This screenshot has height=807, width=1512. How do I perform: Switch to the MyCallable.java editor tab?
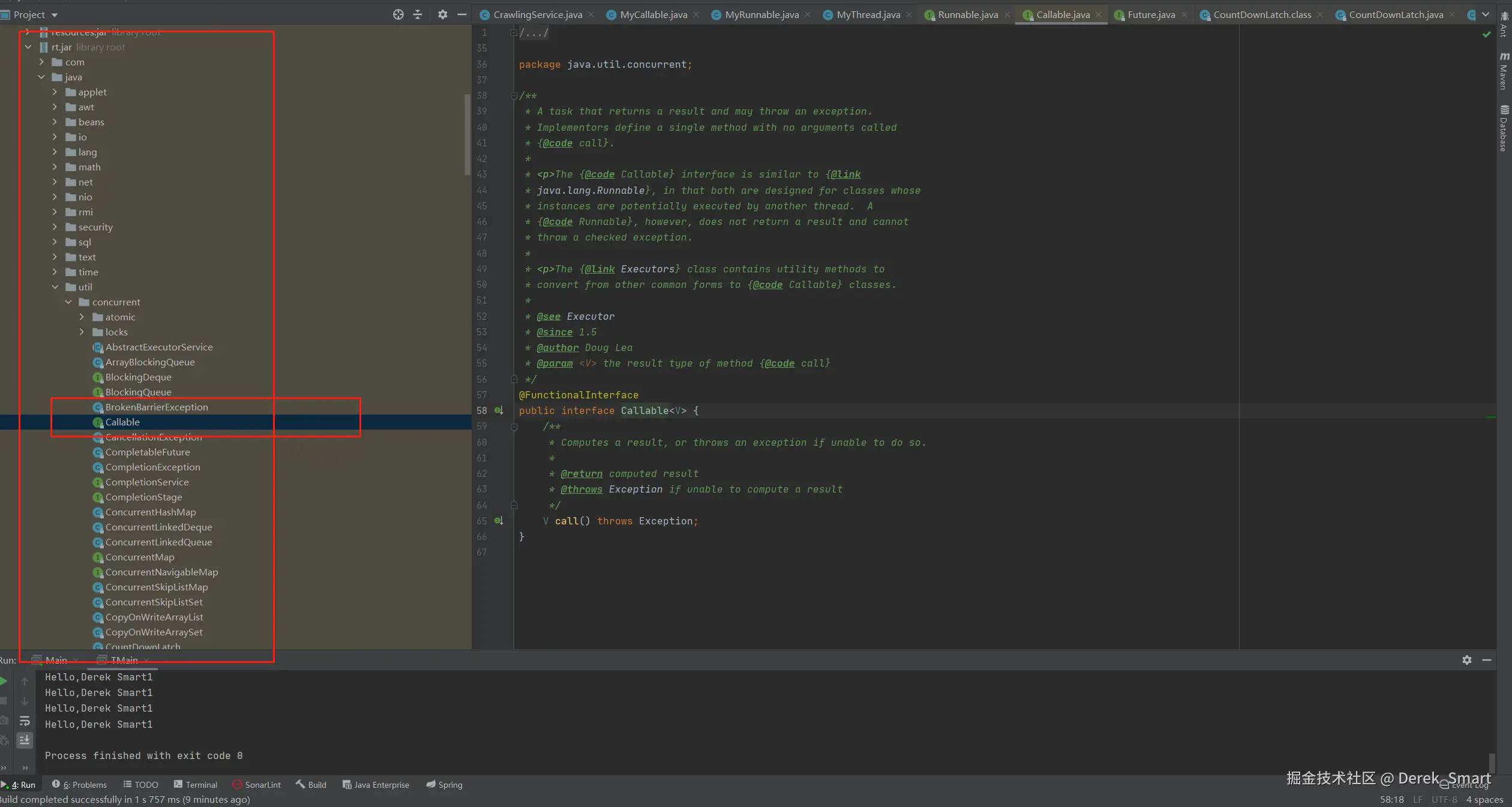click(653, 14)
